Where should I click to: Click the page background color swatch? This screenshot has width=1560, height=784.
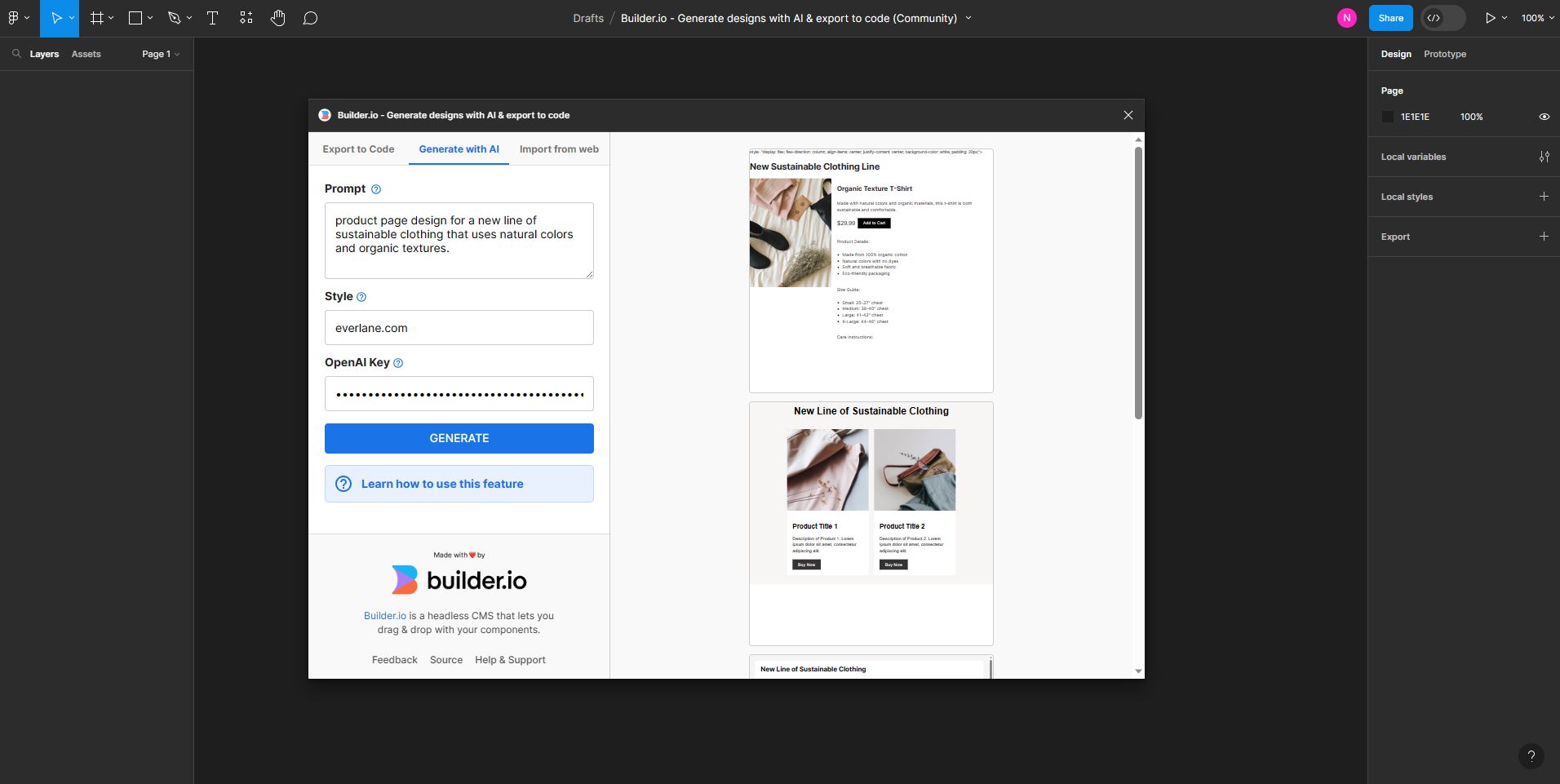coord(1387,117)
